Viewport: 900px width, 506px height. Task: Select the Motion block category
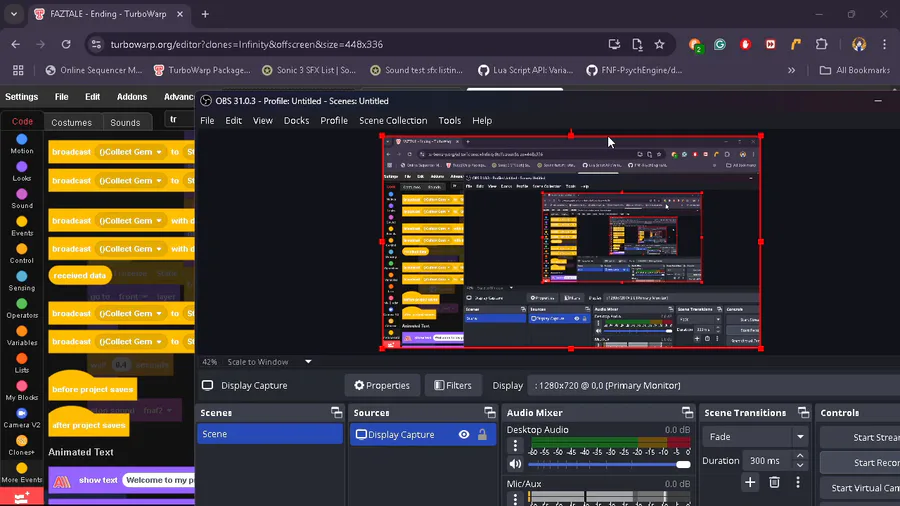22,144
